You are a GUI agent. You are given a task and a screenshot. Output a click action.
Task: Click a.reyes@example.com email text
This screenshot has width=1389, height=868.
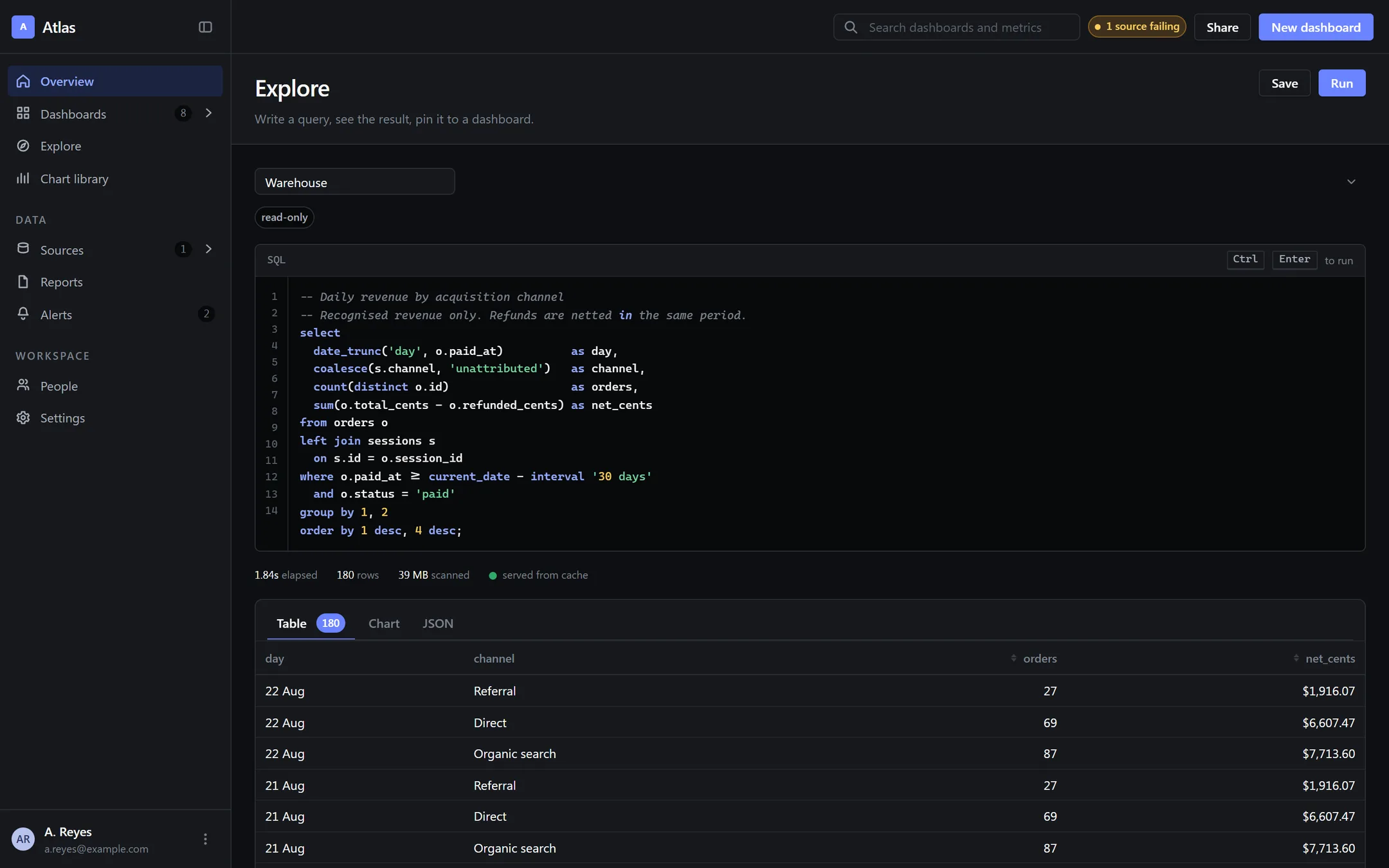click(96, 849)
